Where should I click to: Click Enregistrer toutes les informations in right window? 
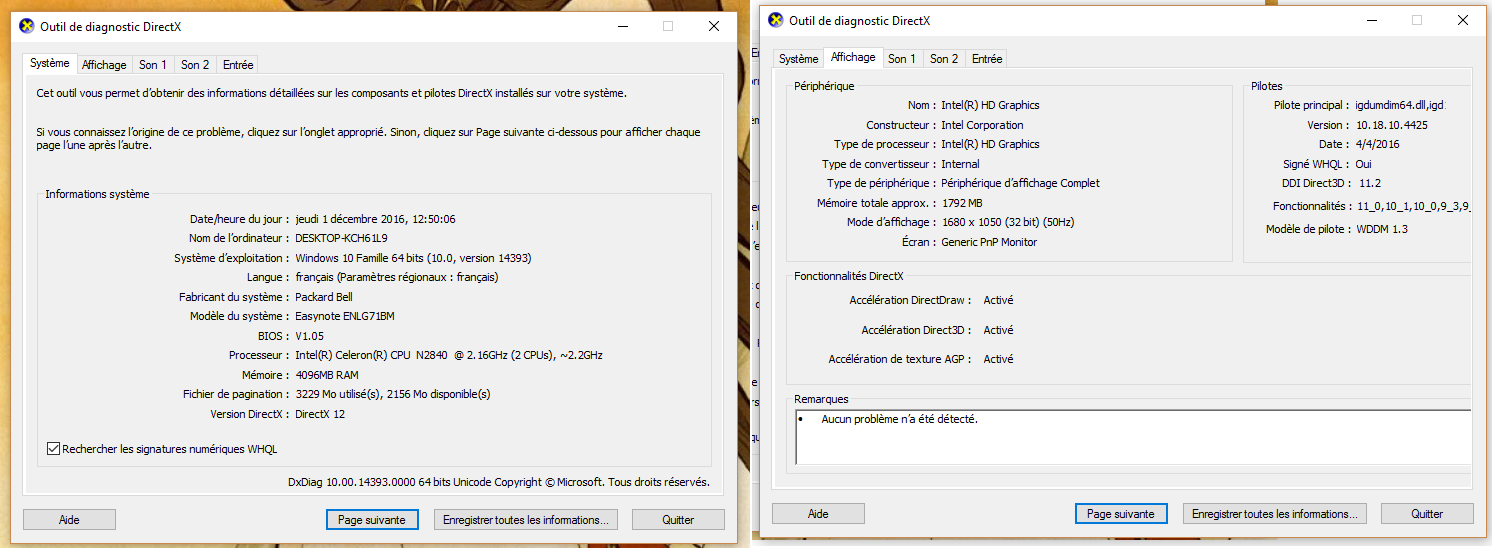click(x=1275, y=514)
